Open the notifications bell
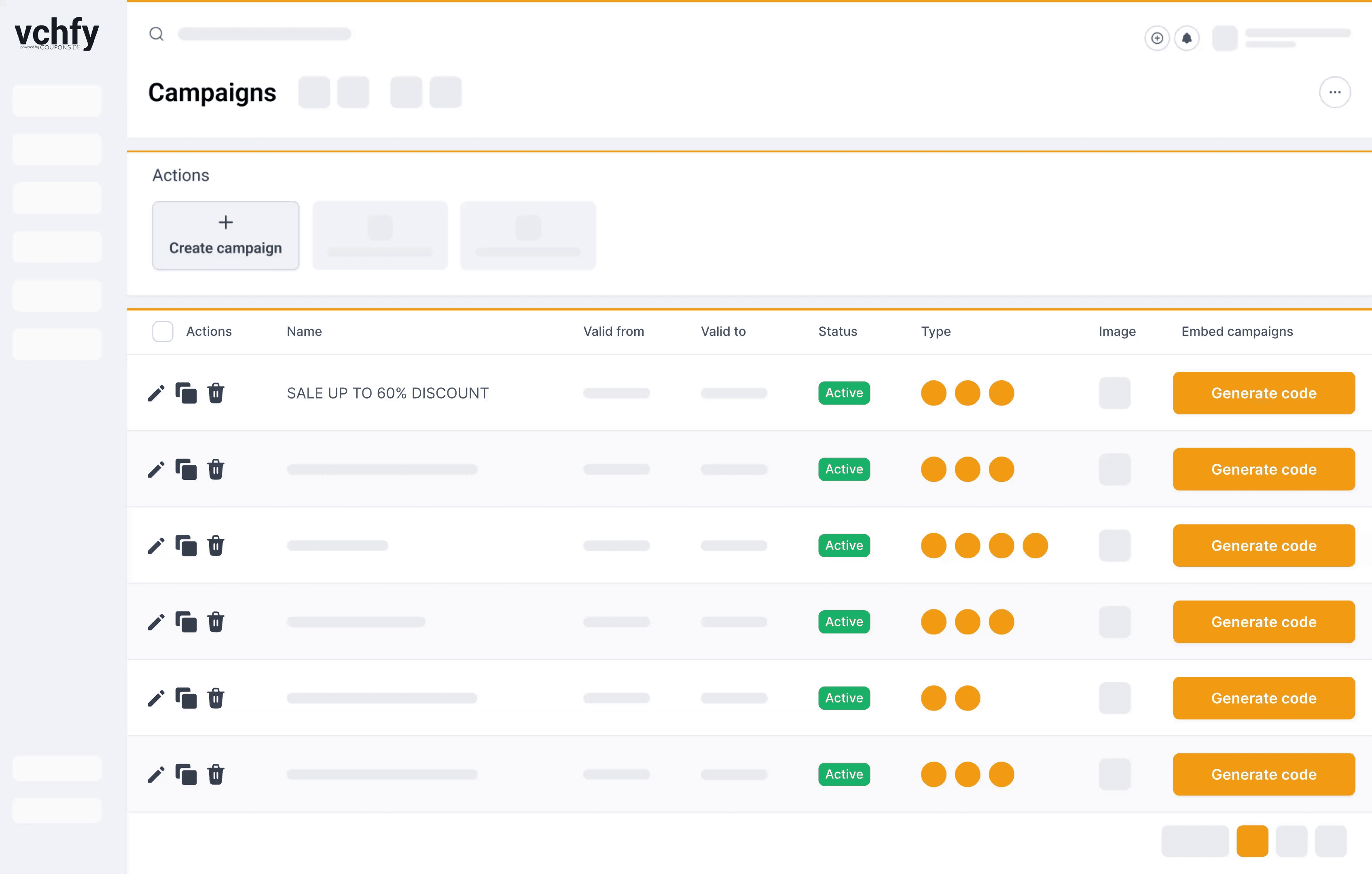 [x=1187, y=38]
